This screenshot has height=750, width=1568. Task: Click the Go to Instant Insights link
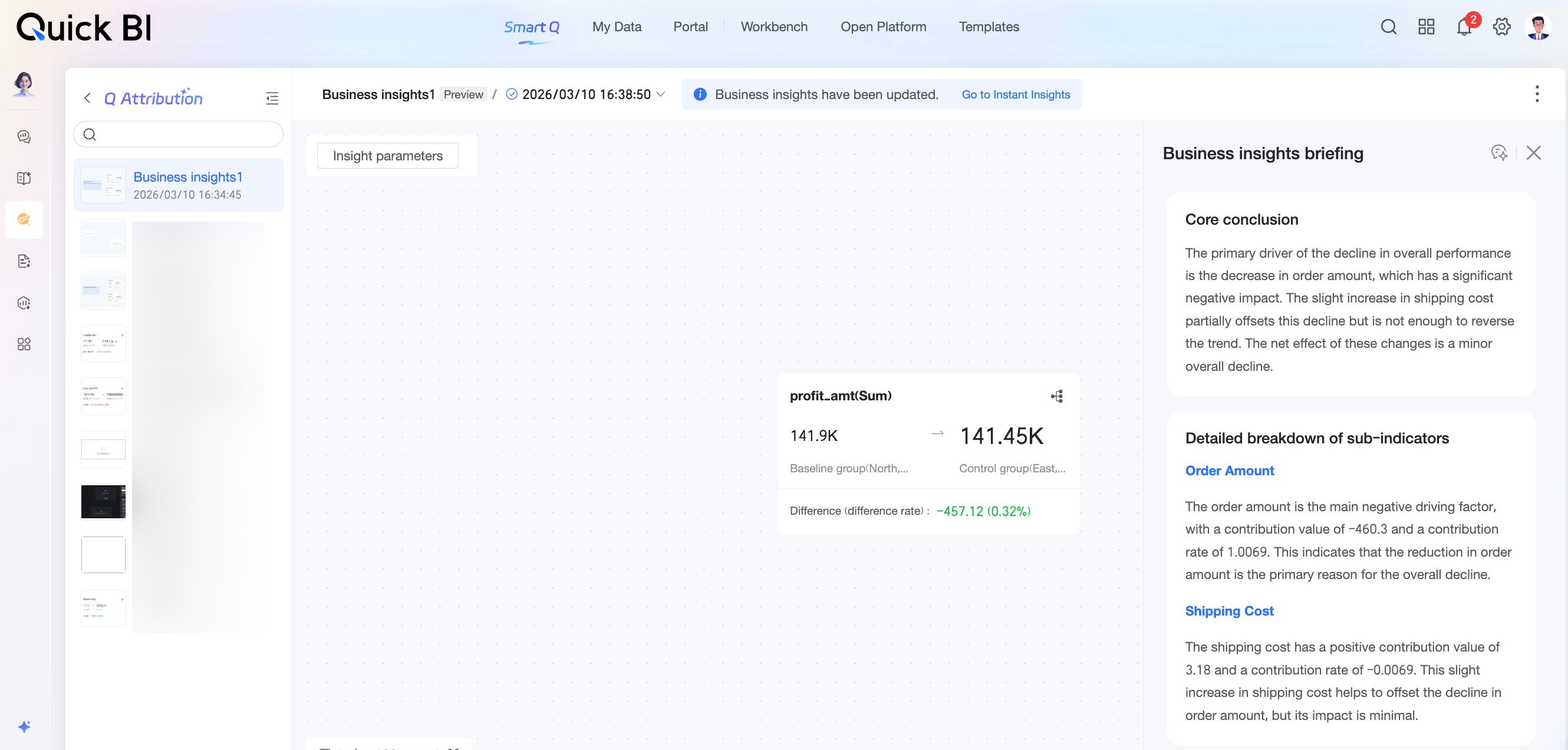point(1015,94)
